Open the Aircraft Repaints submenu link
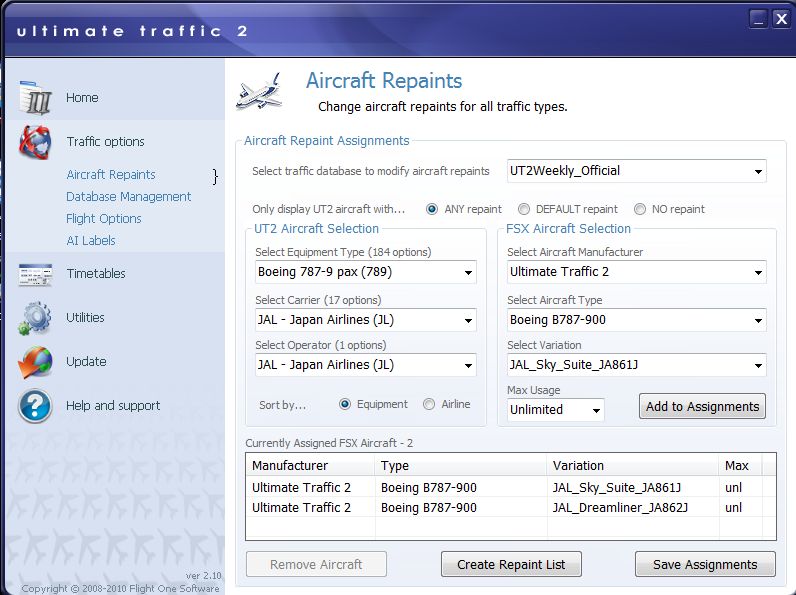The image size is (796, 595). 111,175
